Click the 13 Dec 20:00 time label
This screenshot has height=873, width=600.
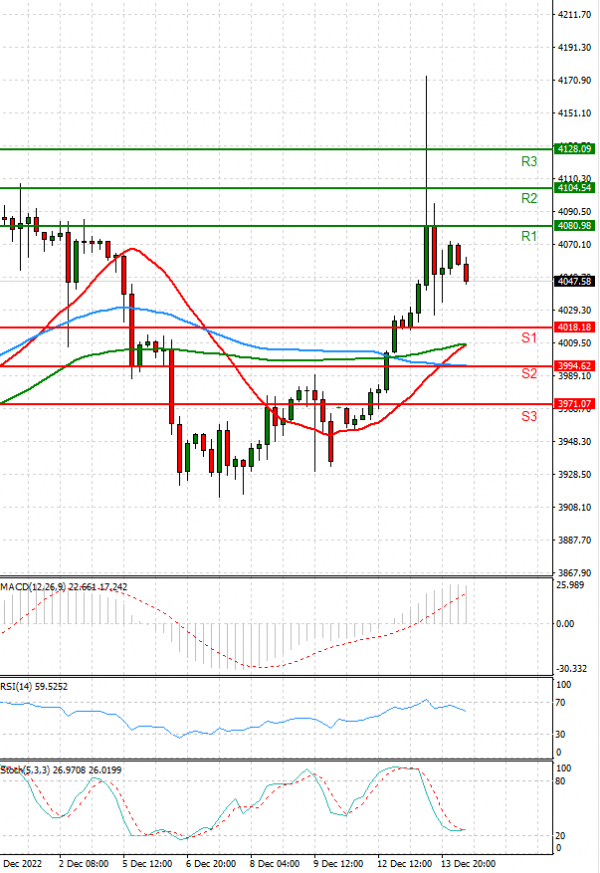coord(468,864)
